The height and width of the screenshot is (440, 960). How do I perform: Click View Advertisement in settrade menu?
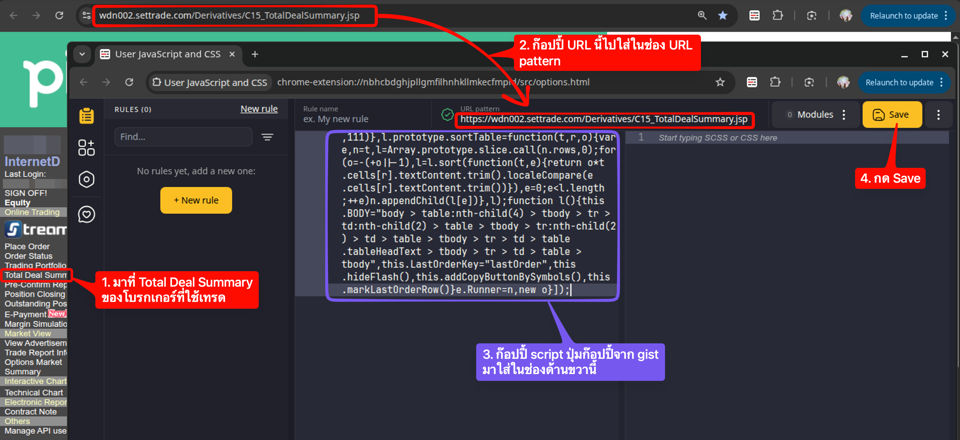[36, 343]
